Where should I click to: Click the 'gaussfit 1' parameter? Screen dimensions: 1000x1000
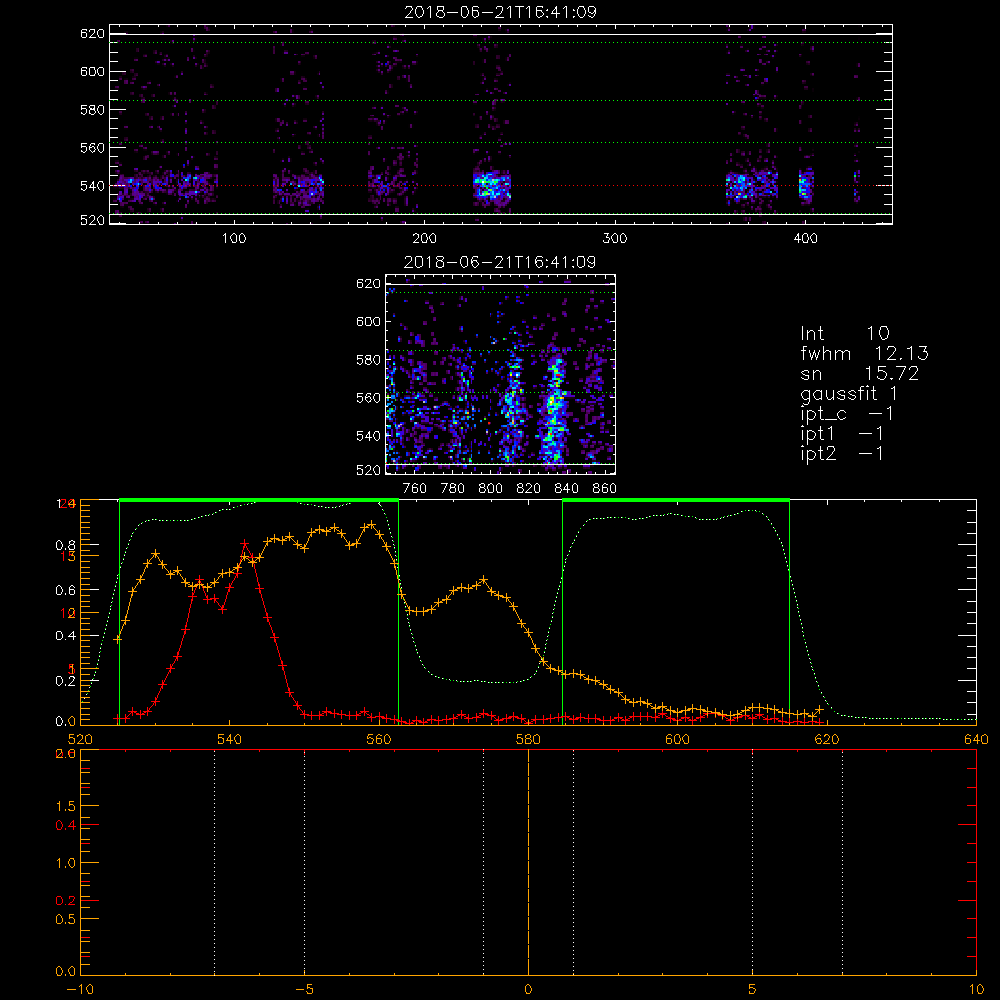coord(849,393)
